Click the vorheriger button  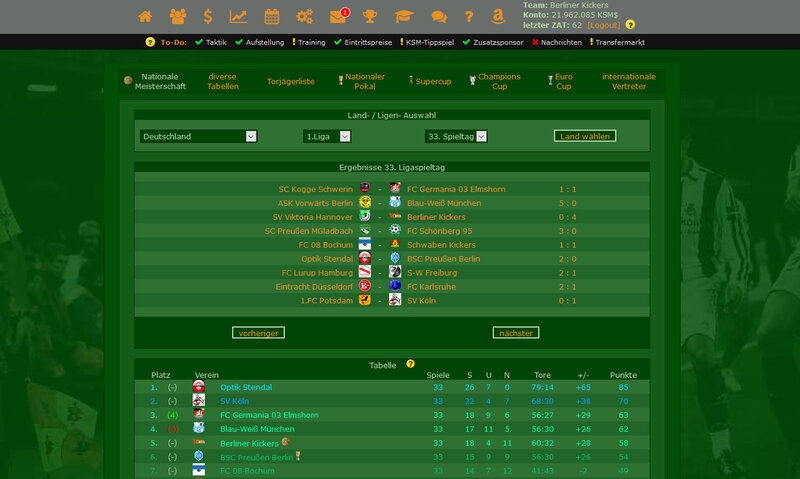258,333
